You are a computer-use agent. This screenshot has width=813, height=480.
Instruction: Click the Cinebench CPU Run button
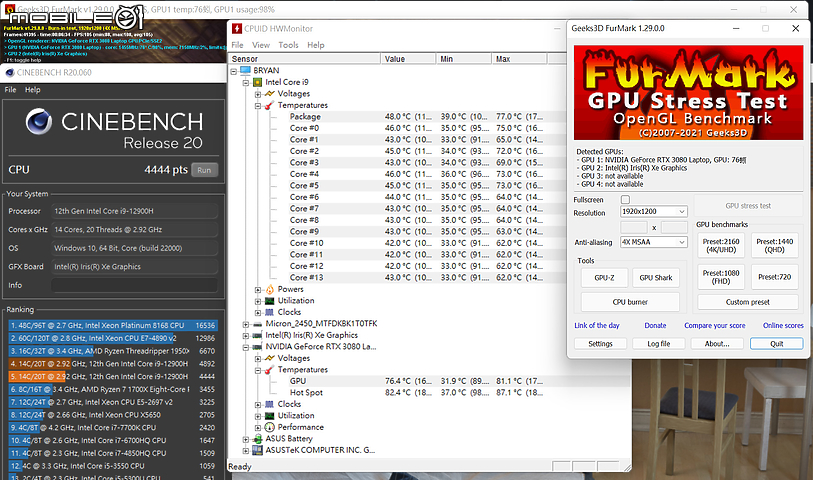[204, 170]
